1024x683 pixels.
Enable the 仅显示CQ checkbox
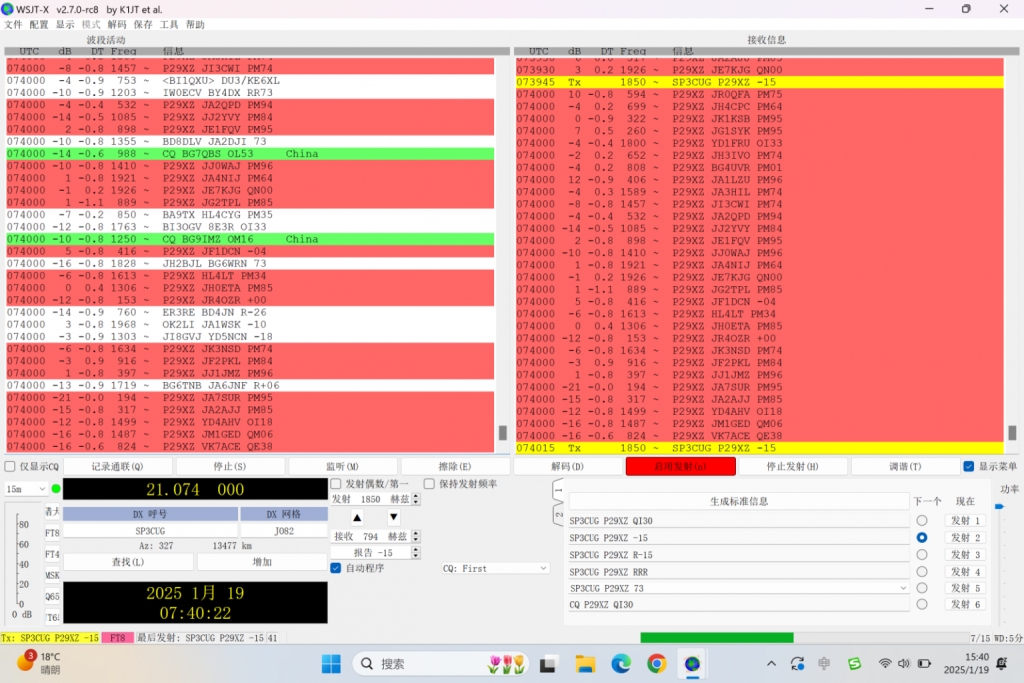click(10, 466)
